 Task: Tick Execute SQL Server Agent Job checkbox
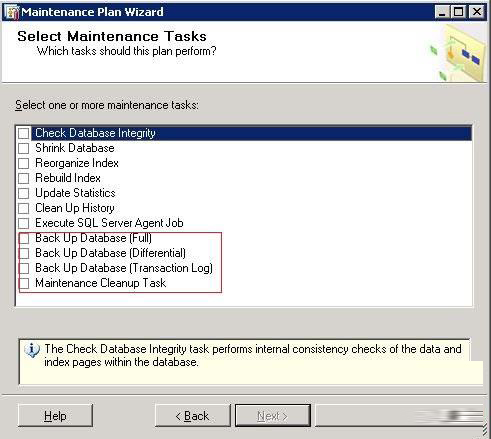pos(24,223)
